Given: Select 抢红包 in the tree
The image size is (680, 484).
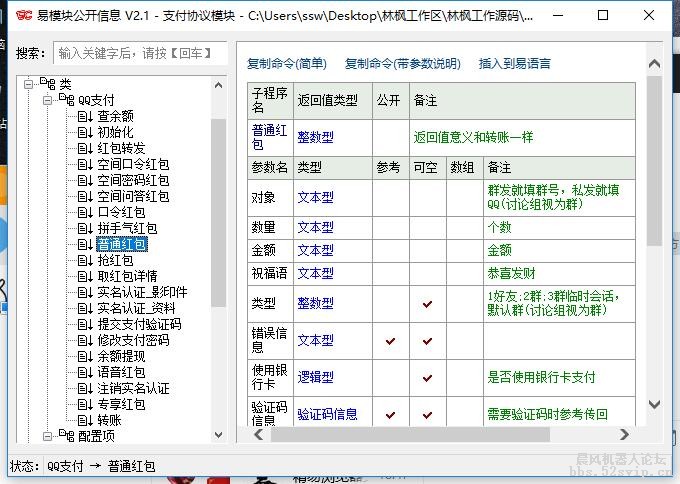Looking at the screenshot, I should point(115,260).
